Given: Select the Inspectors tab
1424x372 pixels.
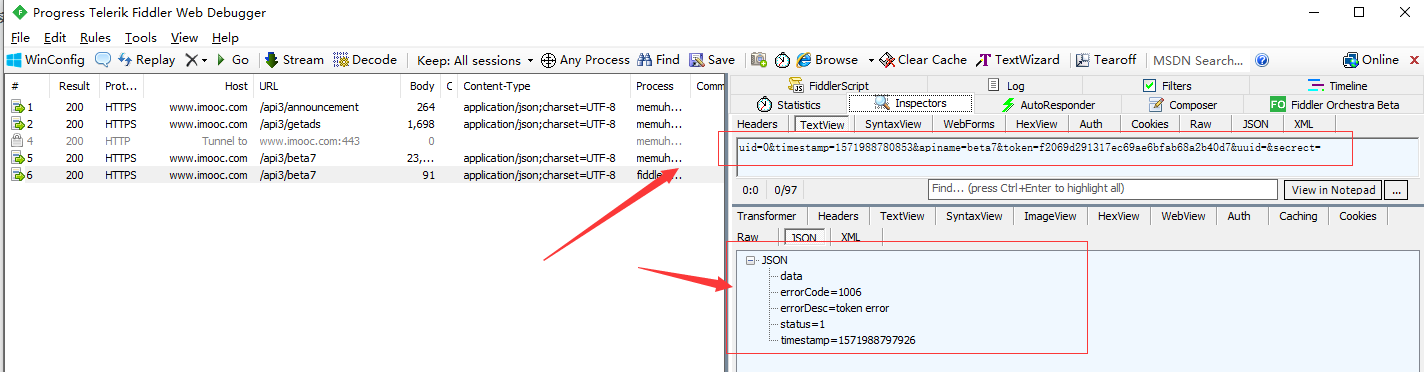Looking at the screenshot, I should tap(910, 103).
